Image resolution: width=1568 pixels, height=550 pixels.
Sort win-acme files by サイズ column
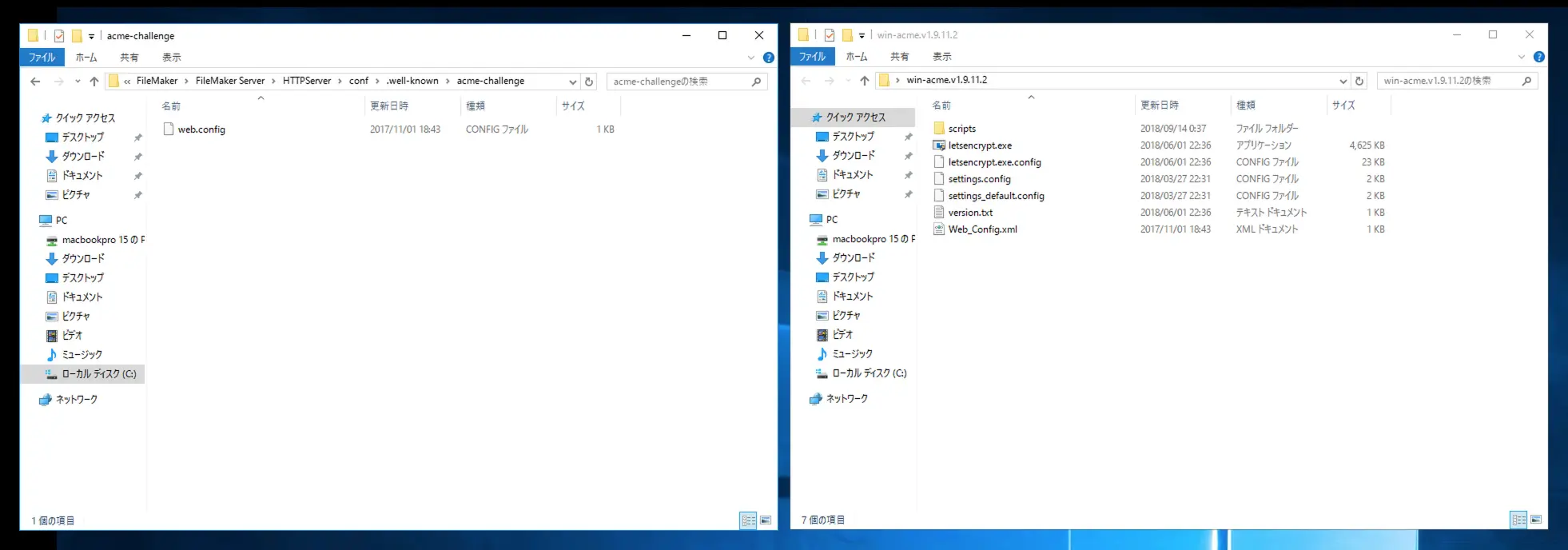[x=1359, y=105]
